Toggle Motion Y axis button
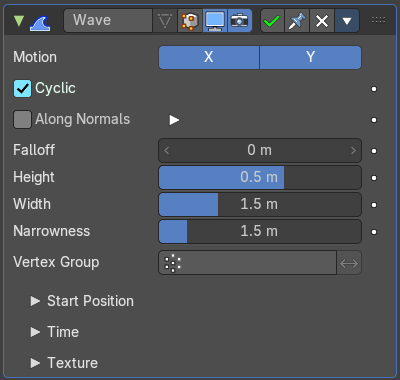Viewport: 400px width, 380px height. pyautogui.click(x=310, y=57)
